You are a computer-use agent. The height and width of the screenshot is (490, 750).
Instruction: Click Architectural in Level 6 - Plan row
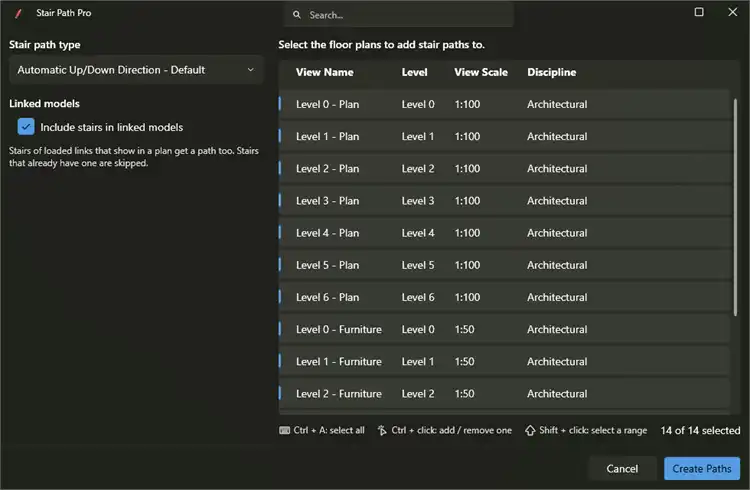click(557, 297)
